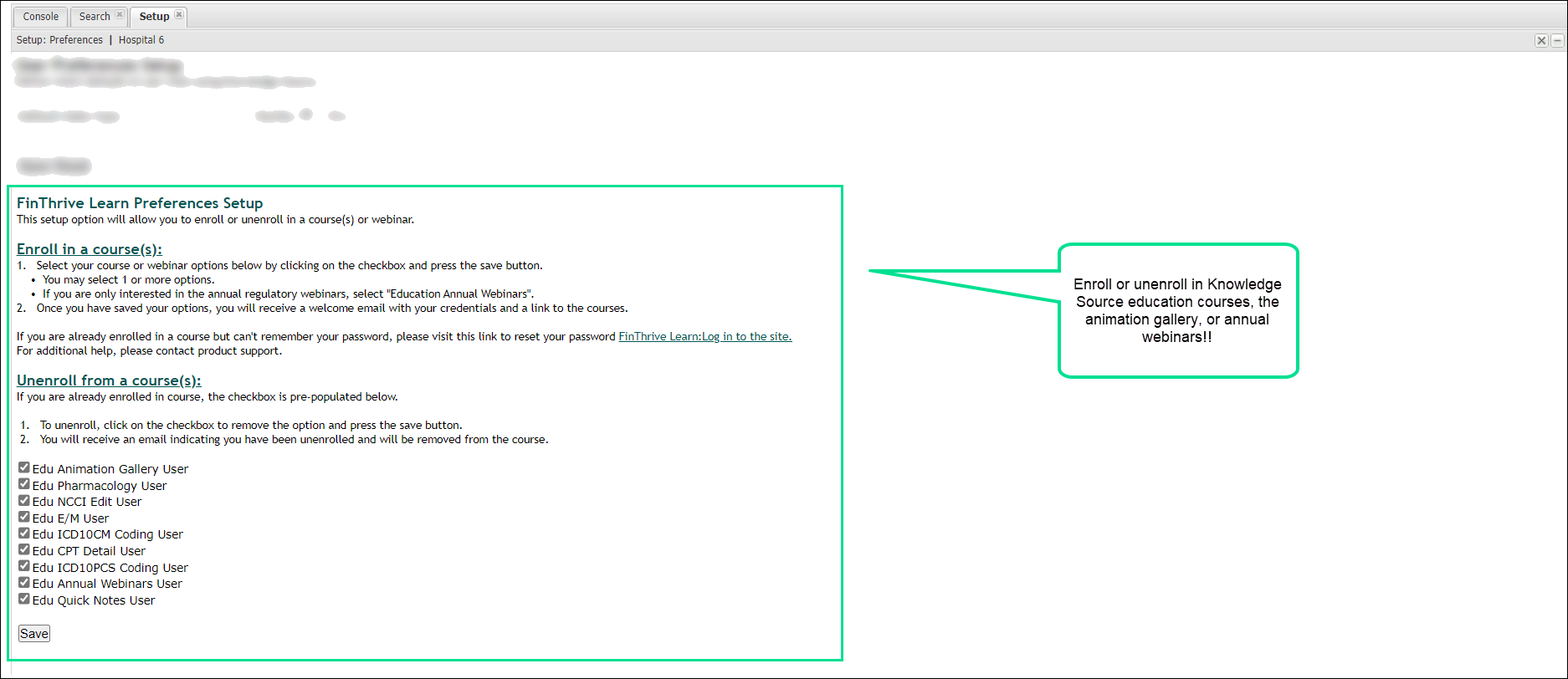The height and width of the screenshot is (679, 1568).
Task: Toggle the Edu Pharmacology User checkbox
Action: coord(24,484)
